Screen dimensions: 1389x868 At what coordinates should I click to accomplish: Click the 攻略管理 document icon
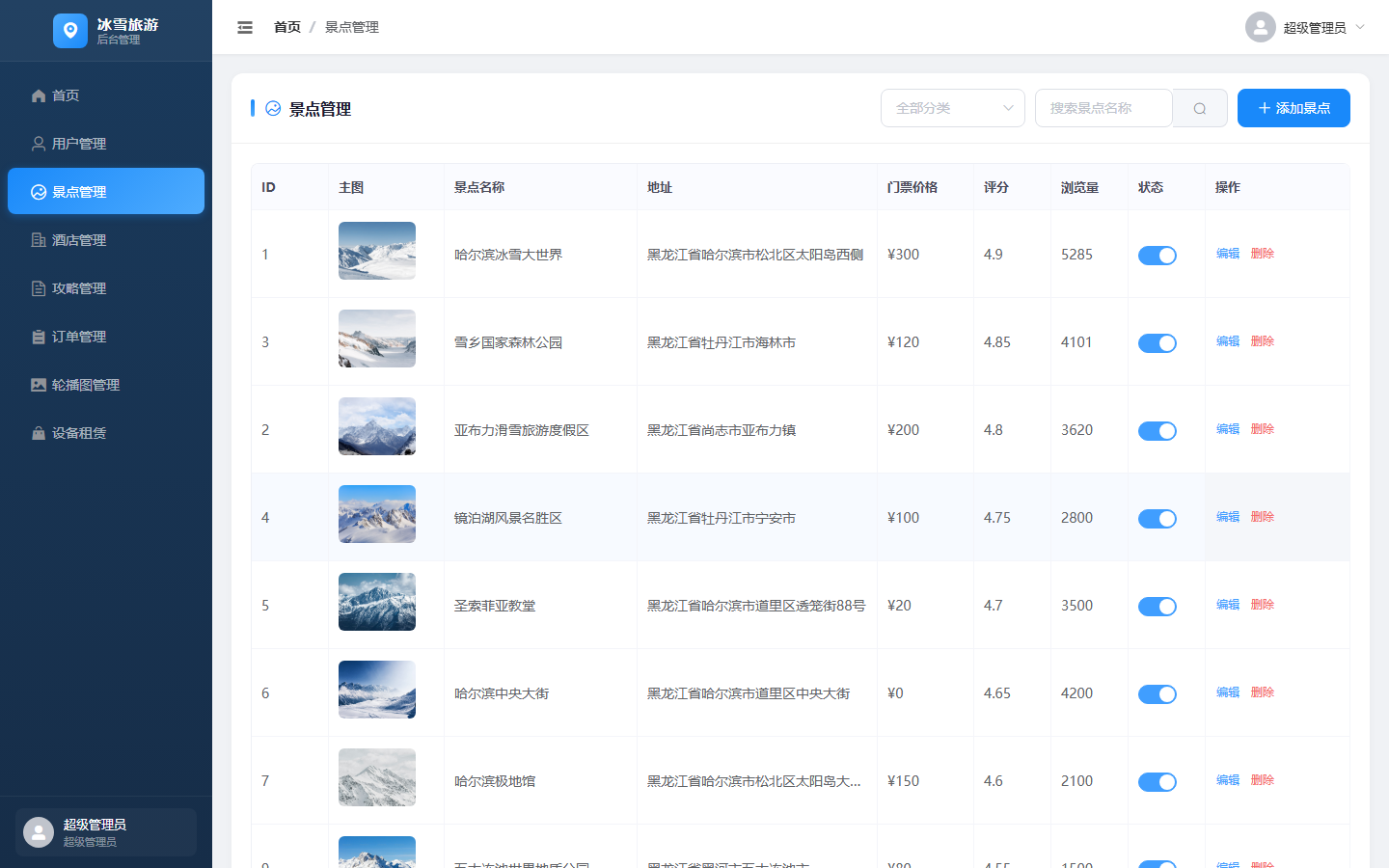[39, 288]
